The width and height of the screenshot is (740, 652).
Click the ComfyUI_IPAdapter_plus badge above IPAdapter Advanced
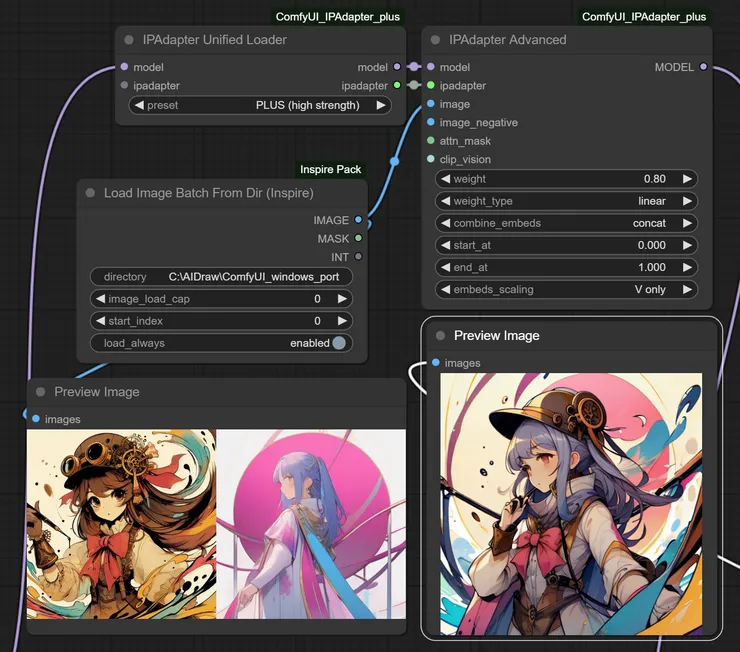tap(644, 17)
